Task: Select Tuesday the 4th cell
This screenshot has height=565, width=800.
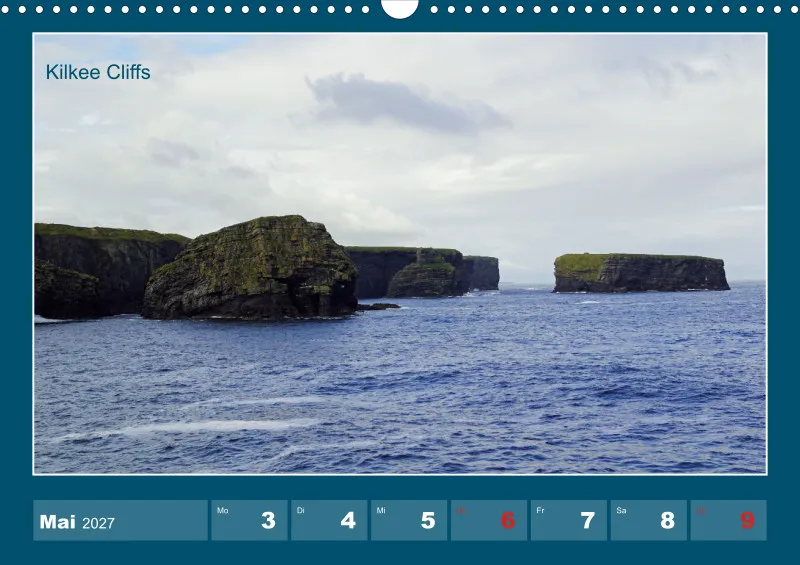Action: tap(329, 520)
